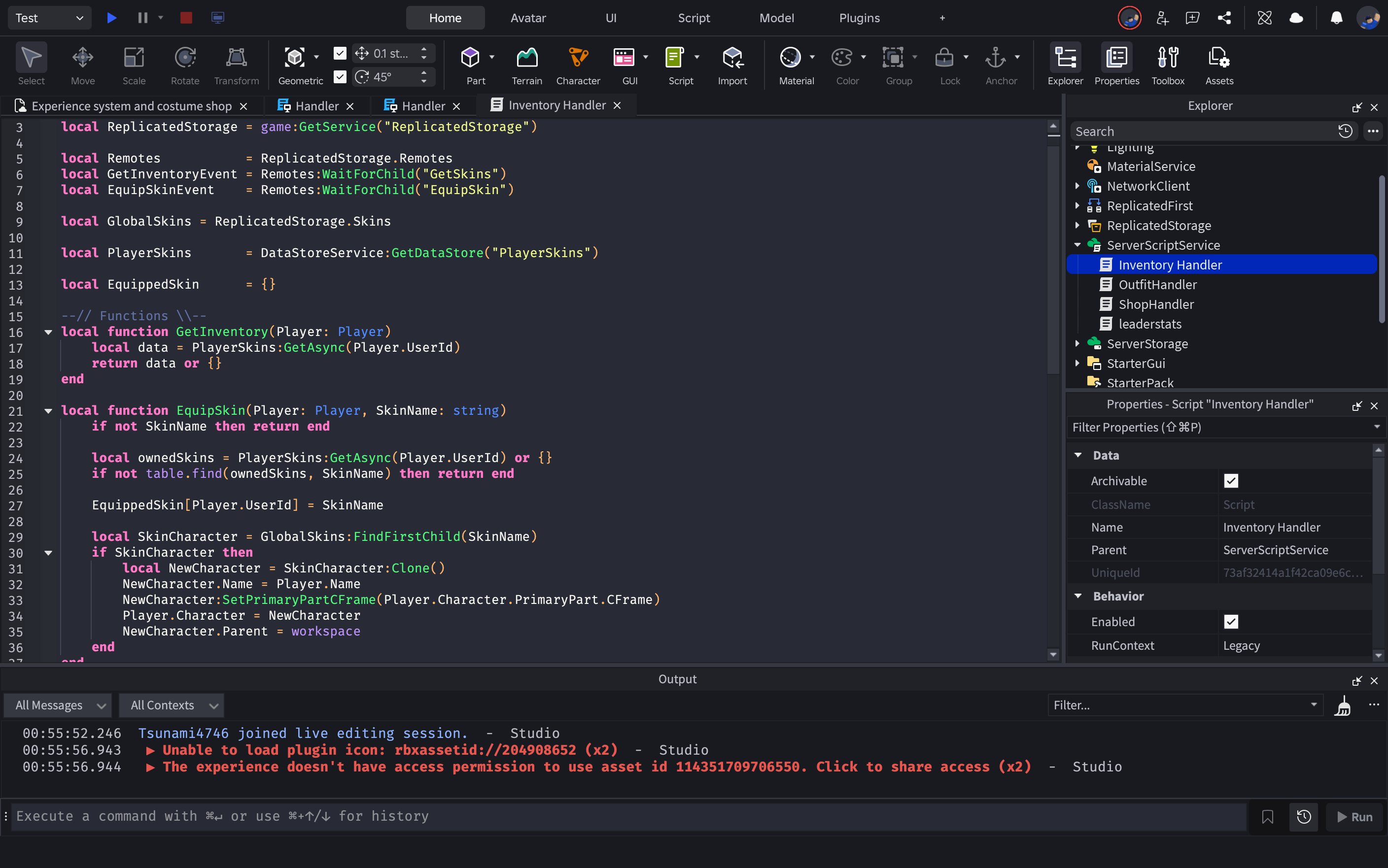Click the Run command button
1388x868 pixels.
pos(1354,816)
